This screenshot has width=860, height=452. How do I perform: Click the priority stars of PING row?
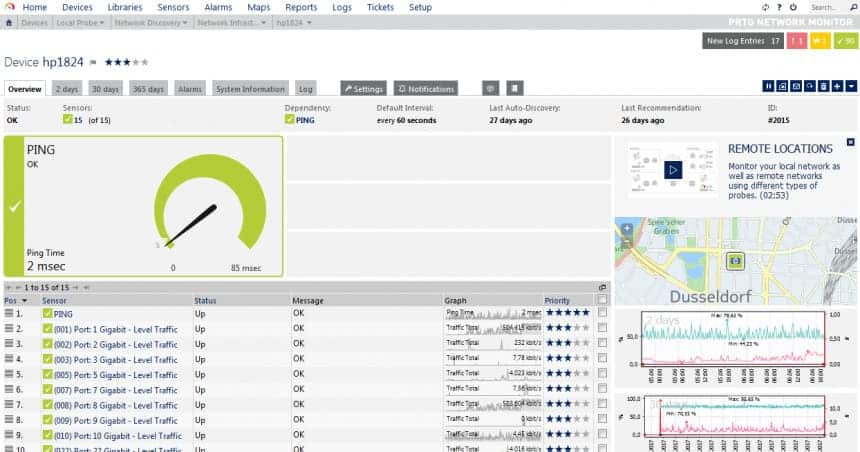[568, 313]
